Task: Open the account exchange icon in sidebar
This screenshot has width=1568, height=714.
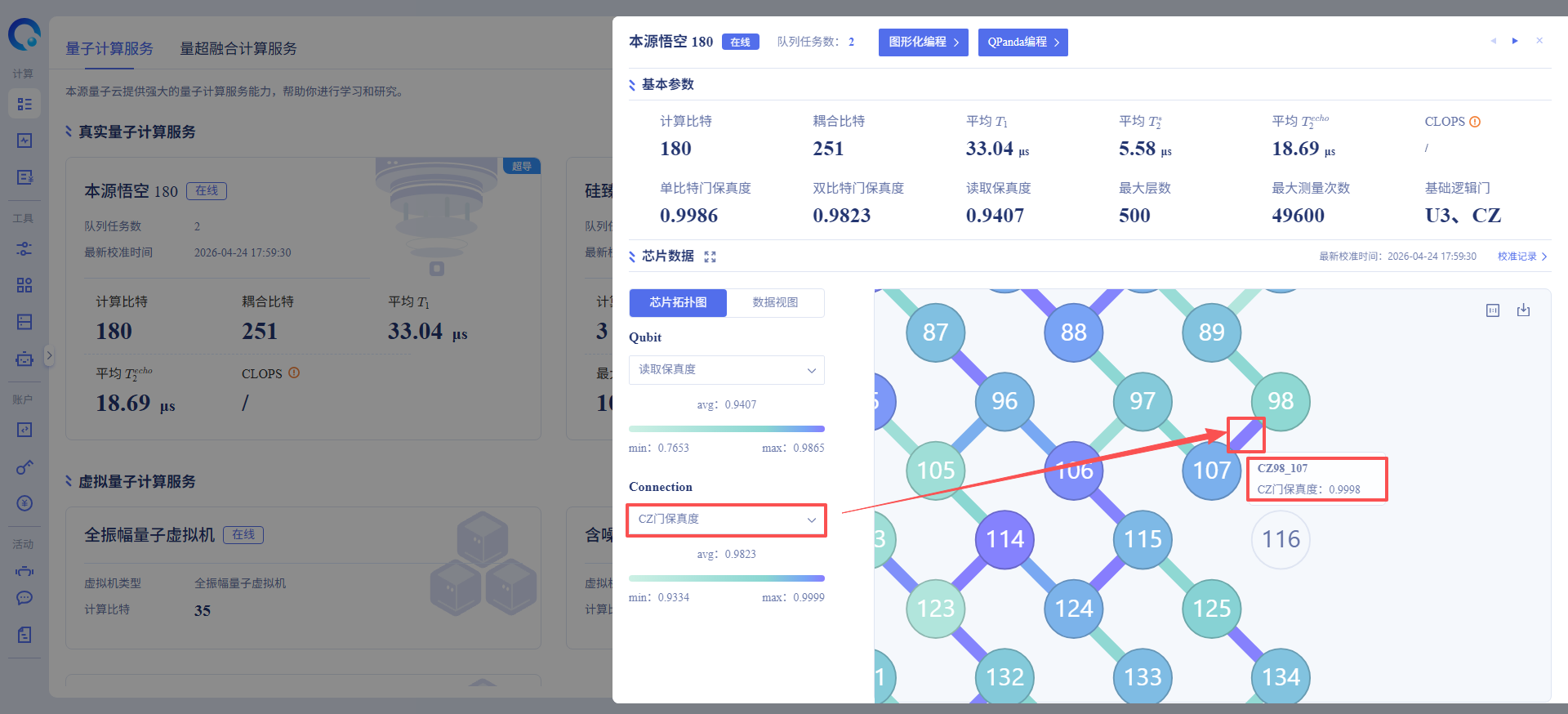Action: coord(24,430)
